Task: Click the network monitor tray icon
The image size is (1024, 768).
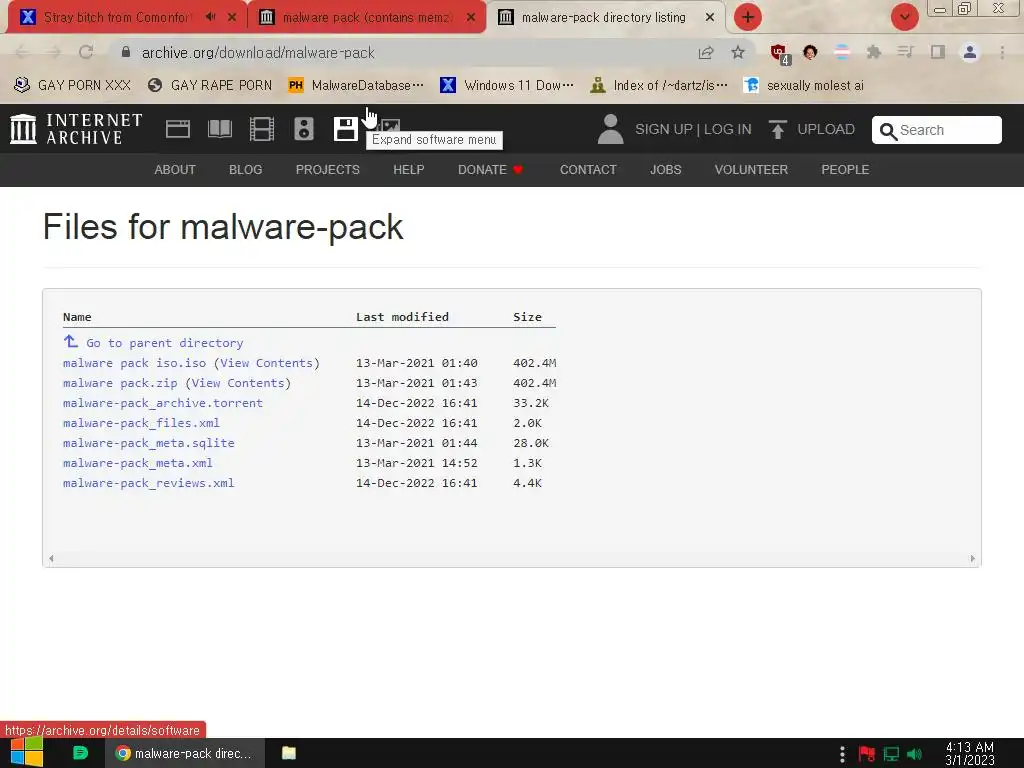Action: tap(891, 754)
